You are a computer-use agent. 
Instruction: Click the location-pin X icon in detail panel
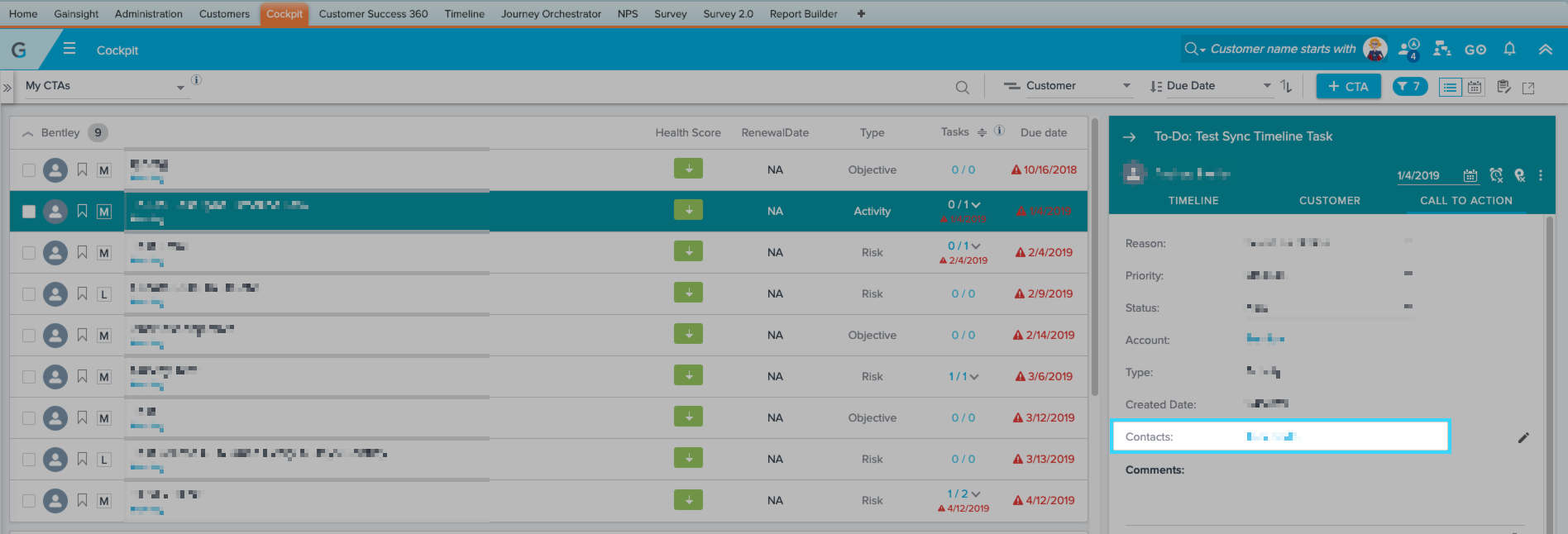tap(1519, 175)
